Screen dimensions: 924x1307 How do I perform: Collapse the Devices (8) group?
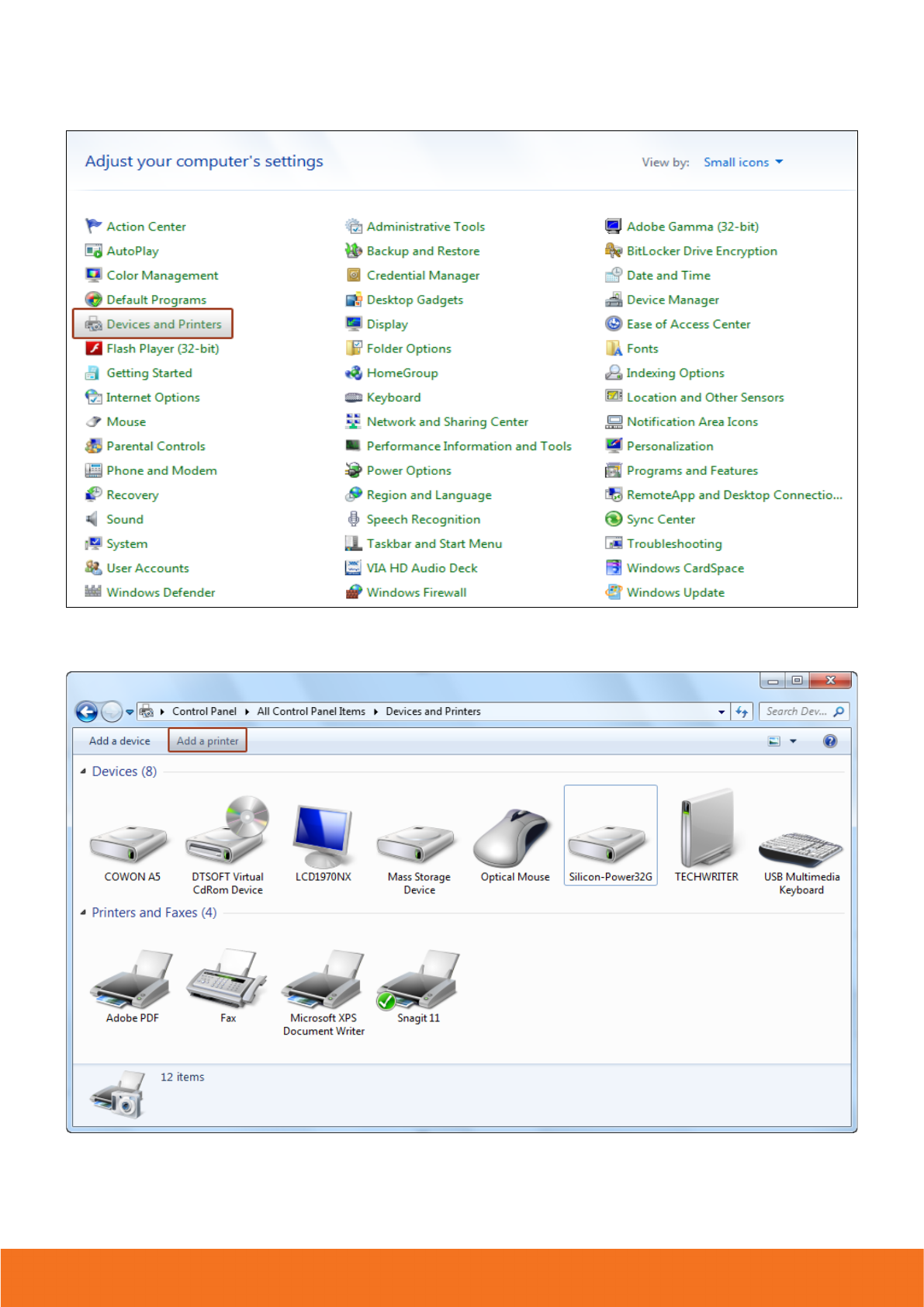click(x=83, y=771)
